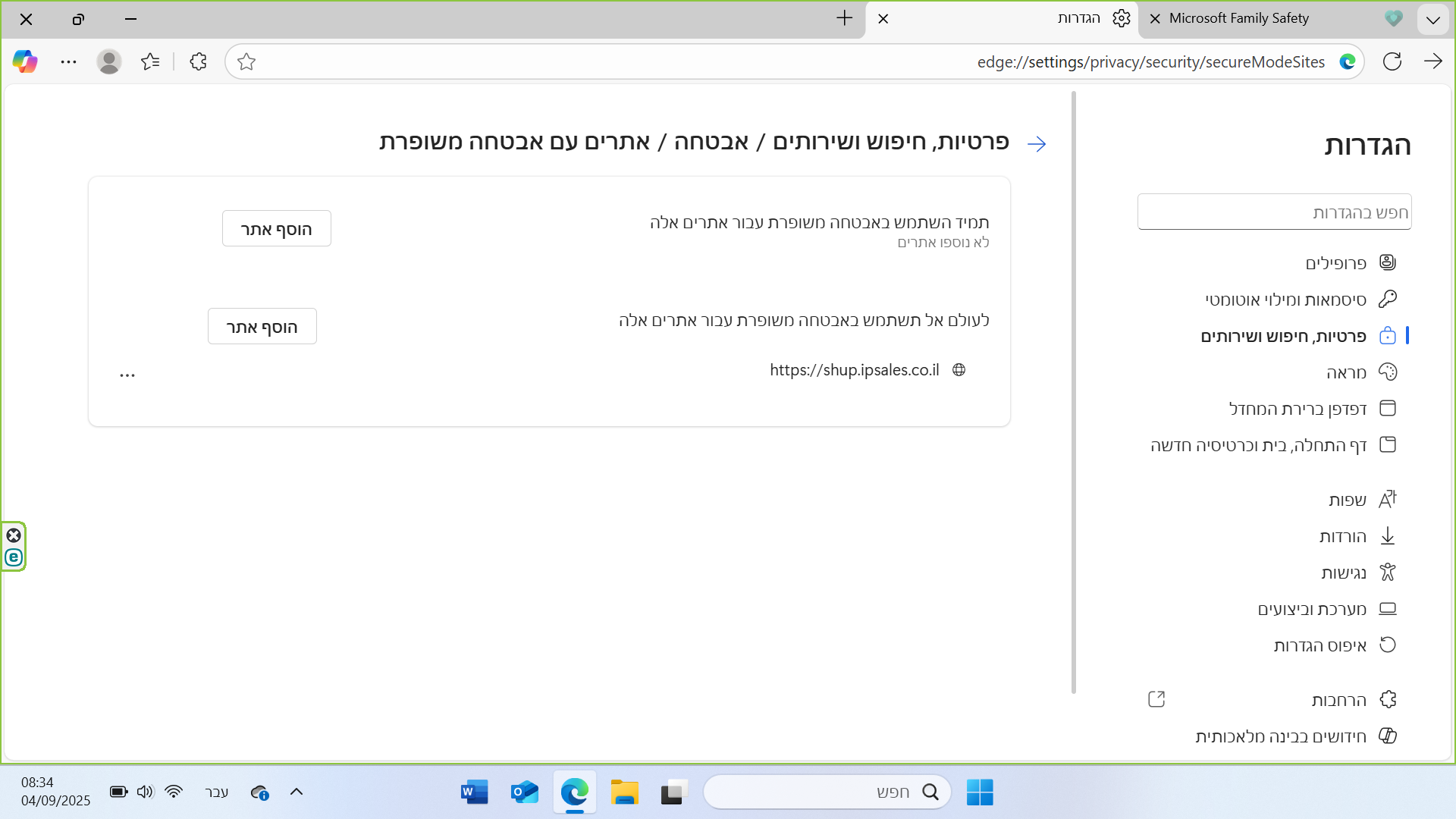1456x819 pixels.
Task: Click the key icon for passwords
Action: point(1388,299)
